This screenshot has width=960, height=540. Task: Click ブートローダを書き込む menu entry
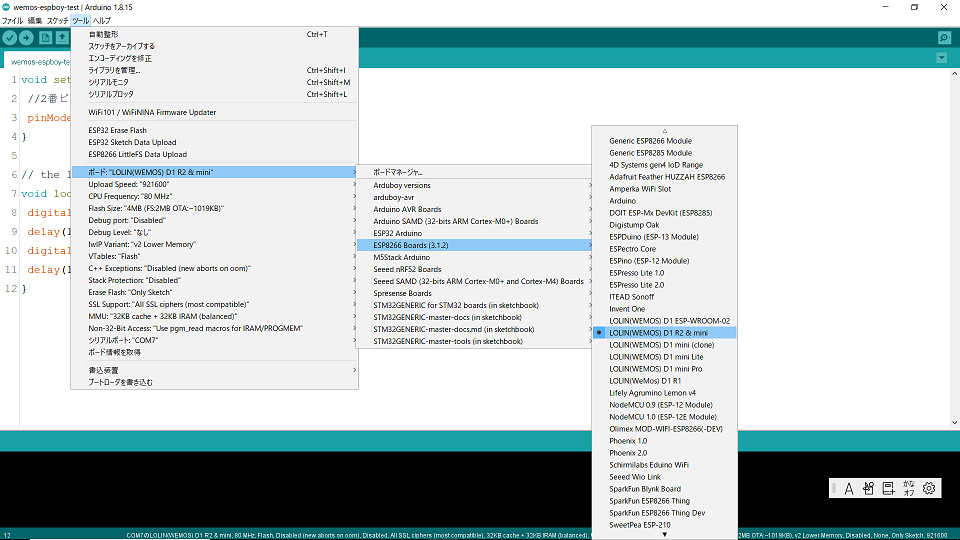coord(120,382)
